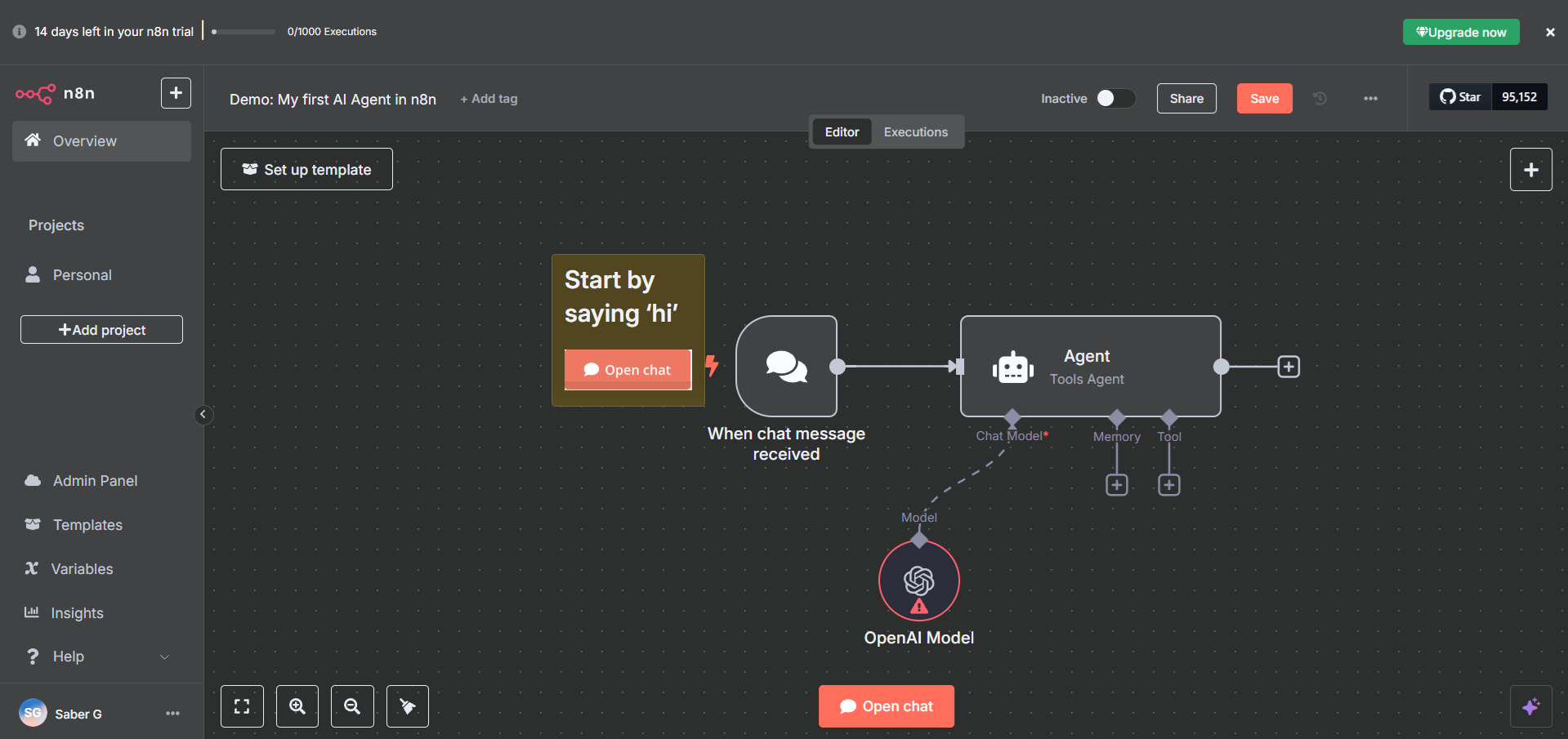Screen dimensions: 1568x739
Task: Click the tidy up workflow icon
Action: 408,706
